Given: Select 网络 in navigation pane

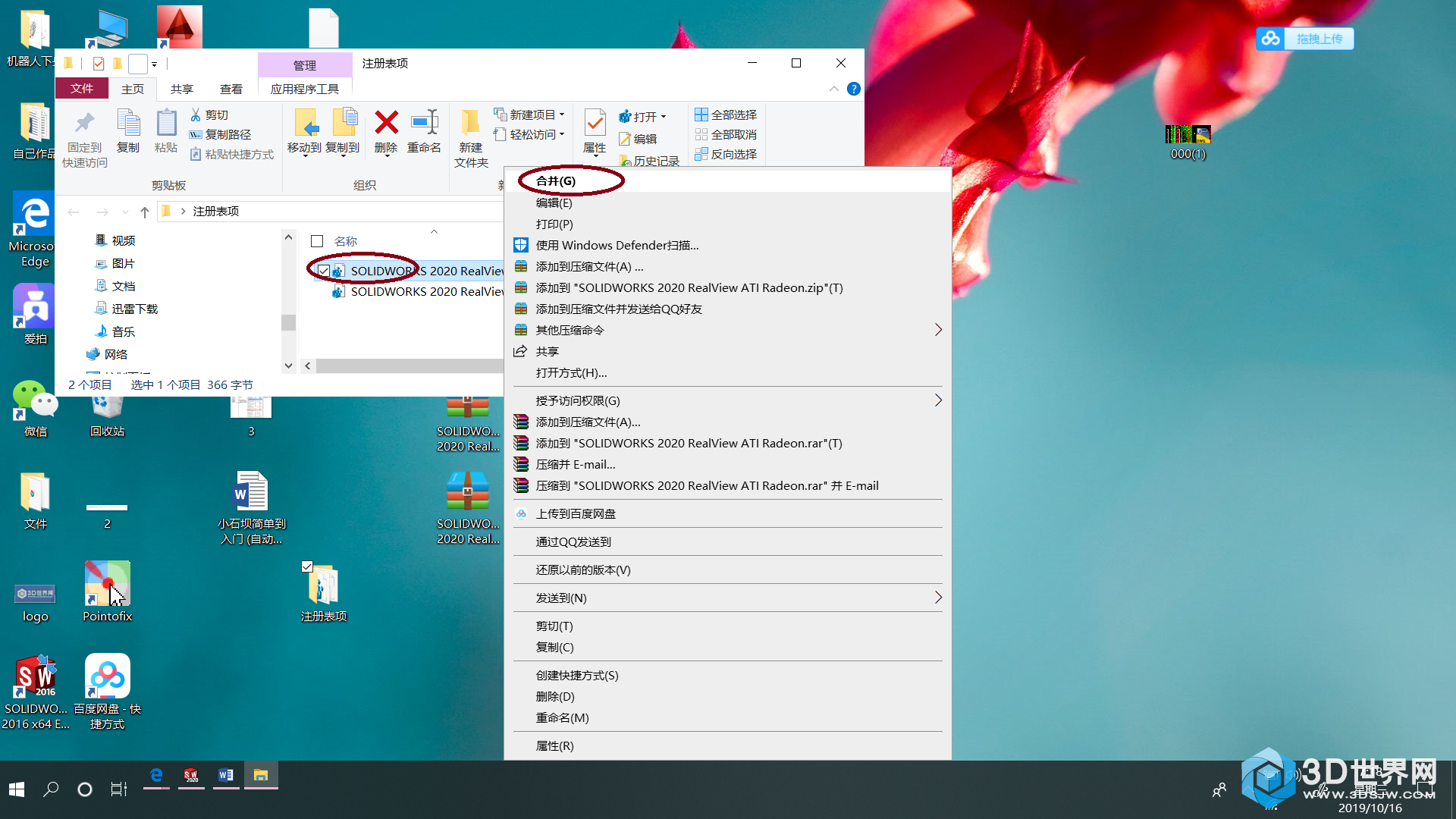Looking at the screenshot, I should coord(108,354).
